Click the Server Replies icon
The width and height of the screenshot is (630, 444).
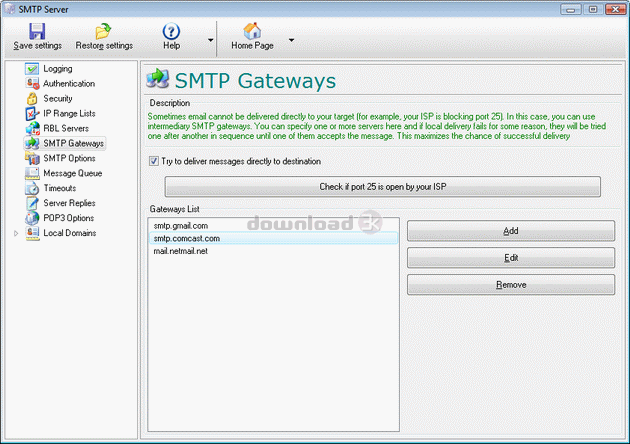tap(32, 203)
